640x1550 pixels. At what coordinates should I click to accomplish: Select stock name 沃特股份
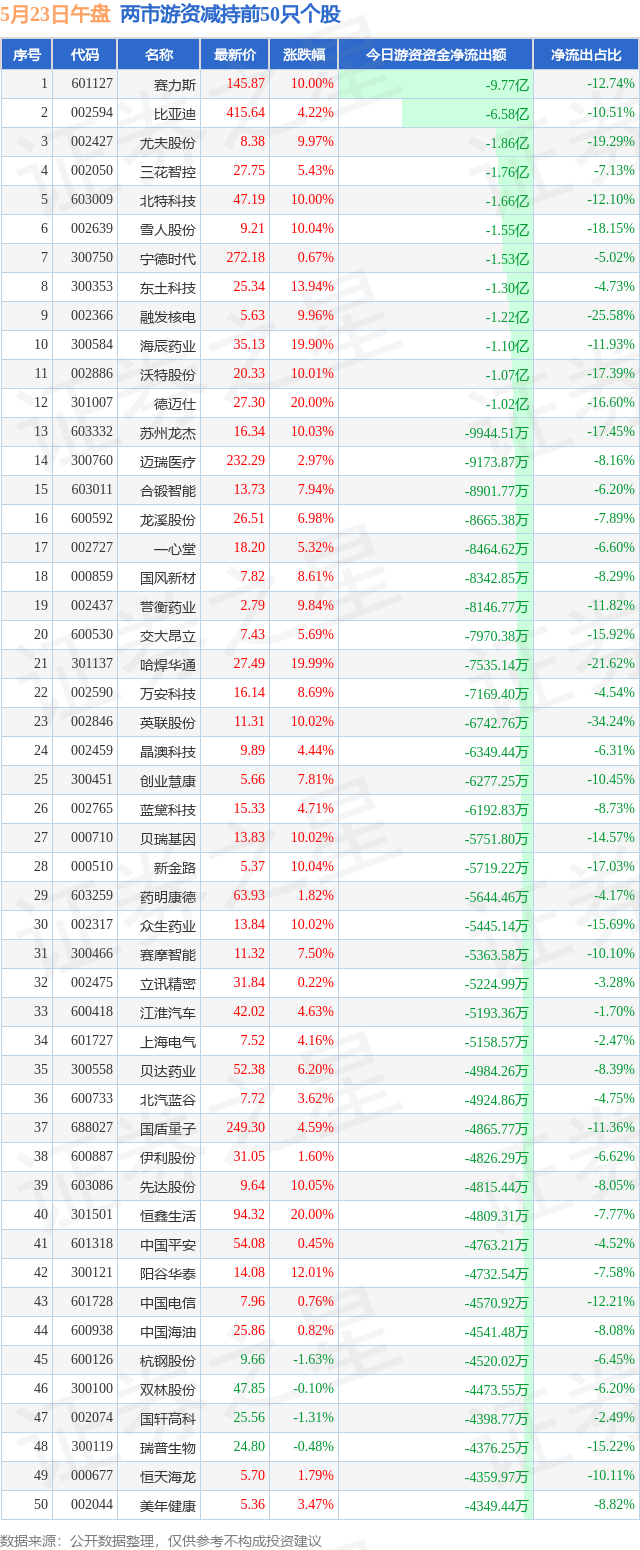coord(168,374)
